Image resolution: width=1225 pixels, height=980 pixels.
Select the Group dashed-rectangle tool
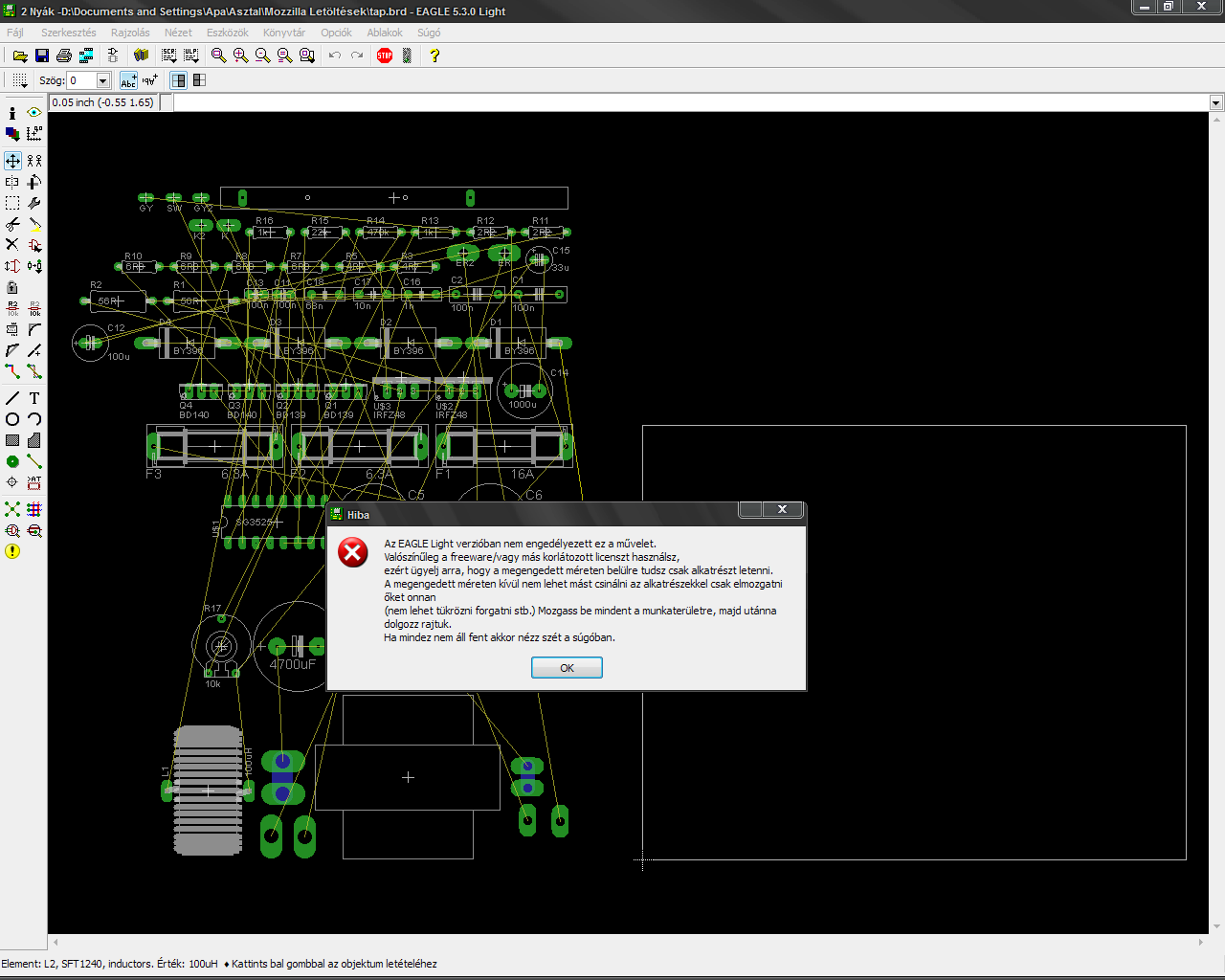[x=12, y=203]
